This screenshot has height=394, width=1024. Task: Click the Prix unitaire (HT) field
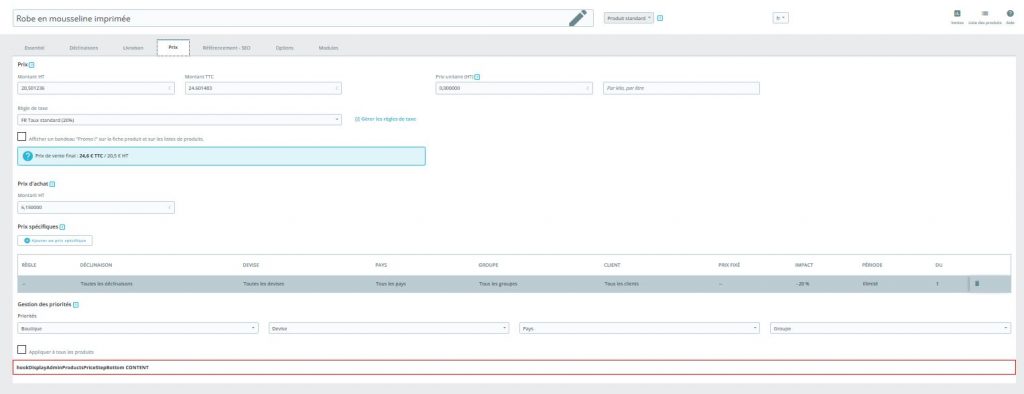(x=514, y=88)
